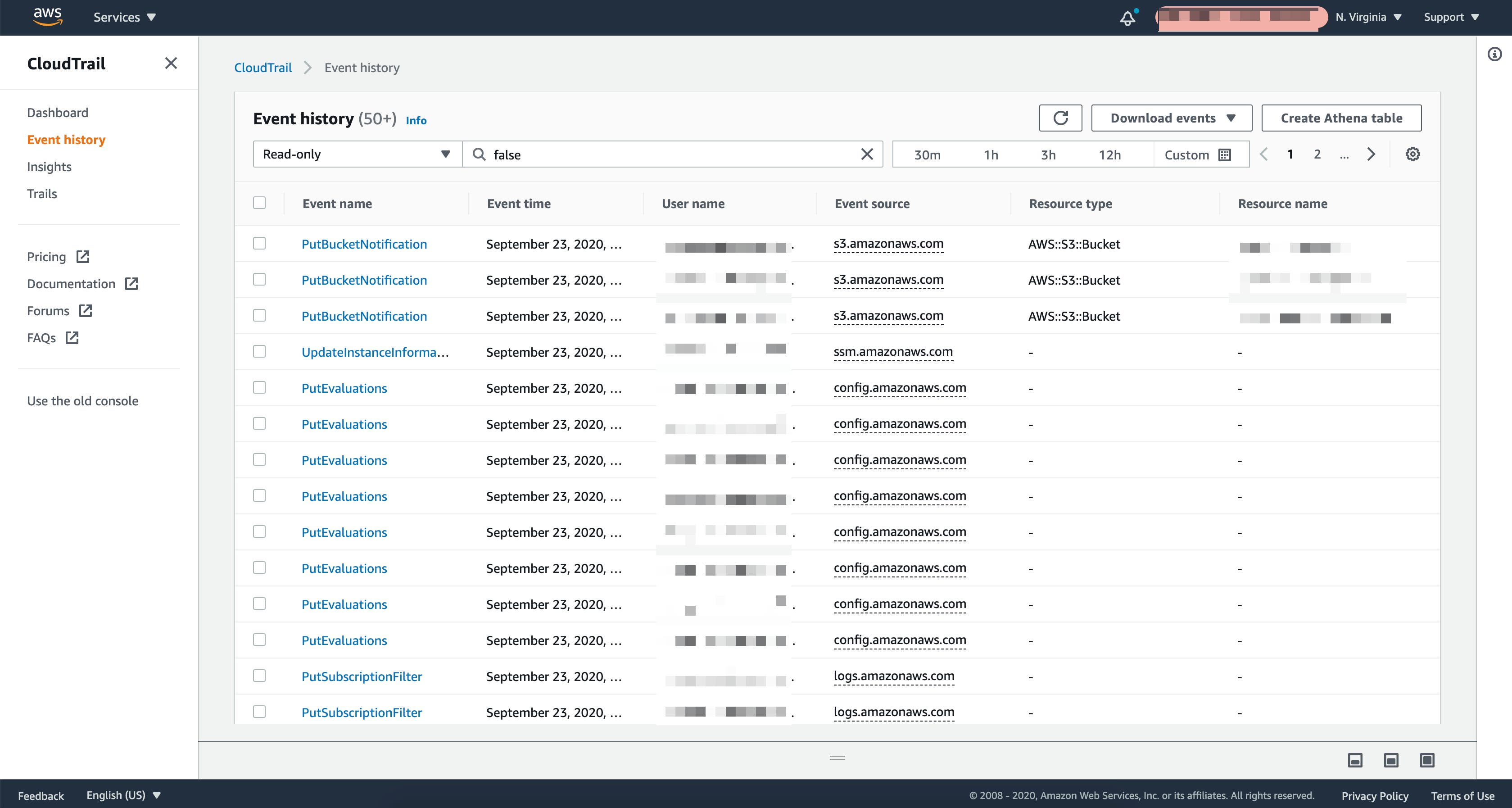This screenshot has width=1512, height=808.
Task: Open the Read-only filter dropdown
Action: [x=356, y=154]
